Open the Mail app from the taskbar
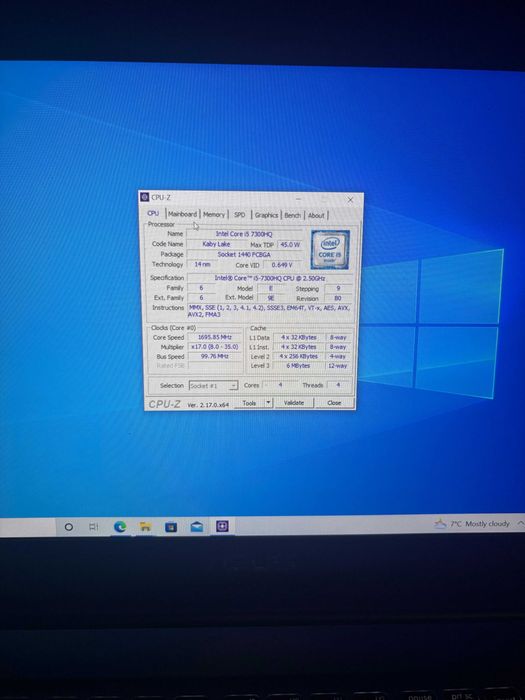The image size is (525, 700). 196,527
